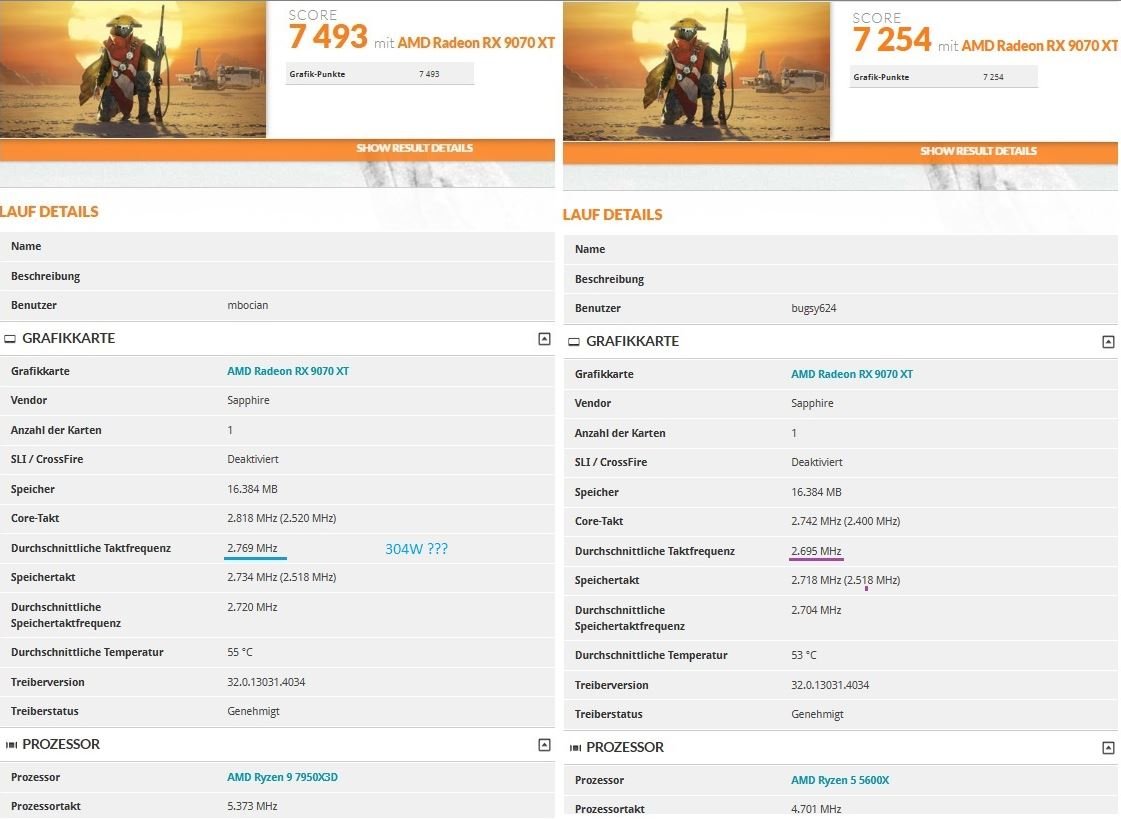Viewport: 1121px width, 819px height.
Task: Click left GRAFIKKARTE graphics card icon
Action: tap(10, 339)
